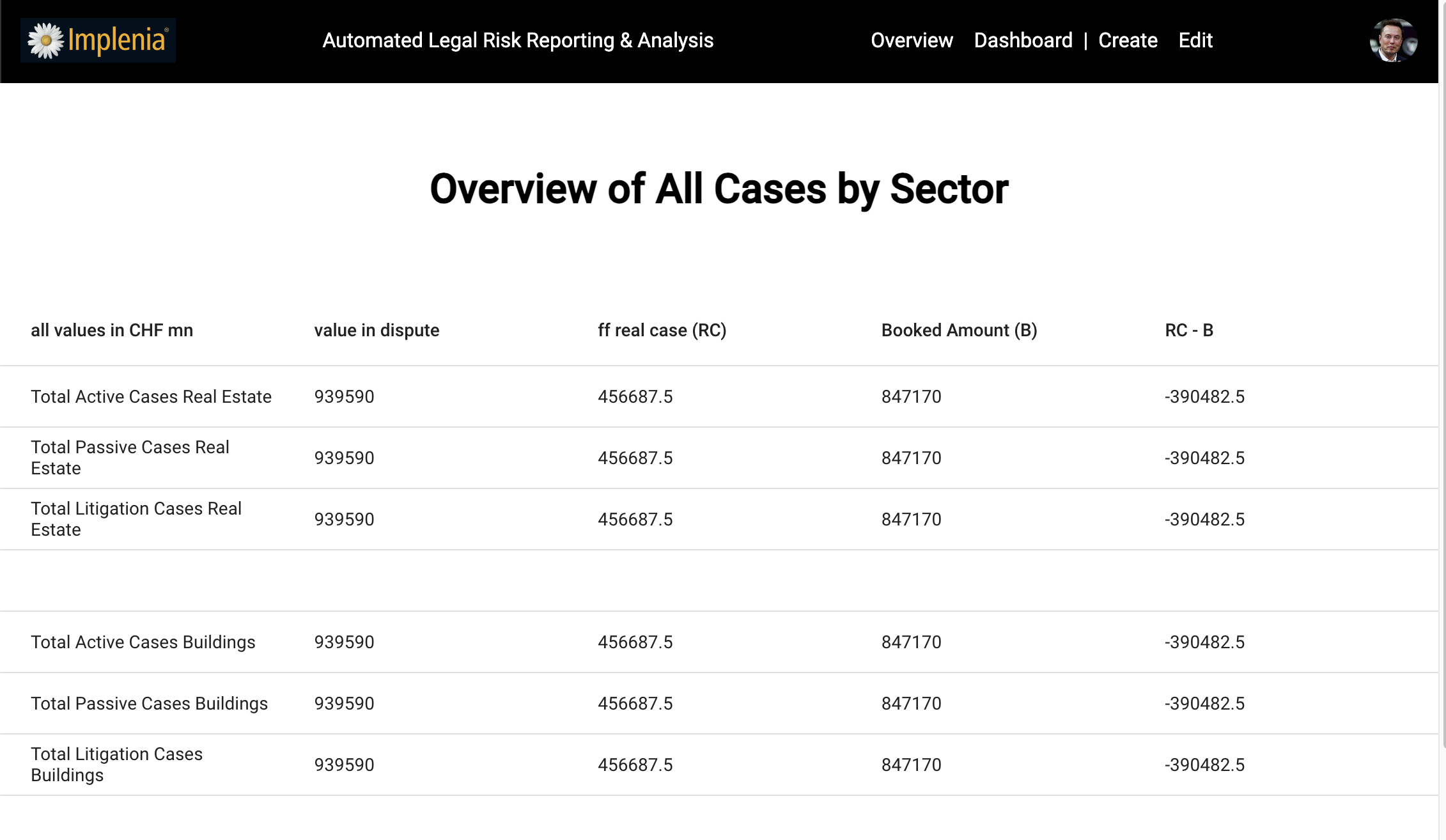Click the Create nav link

[x=1128, y=40]
